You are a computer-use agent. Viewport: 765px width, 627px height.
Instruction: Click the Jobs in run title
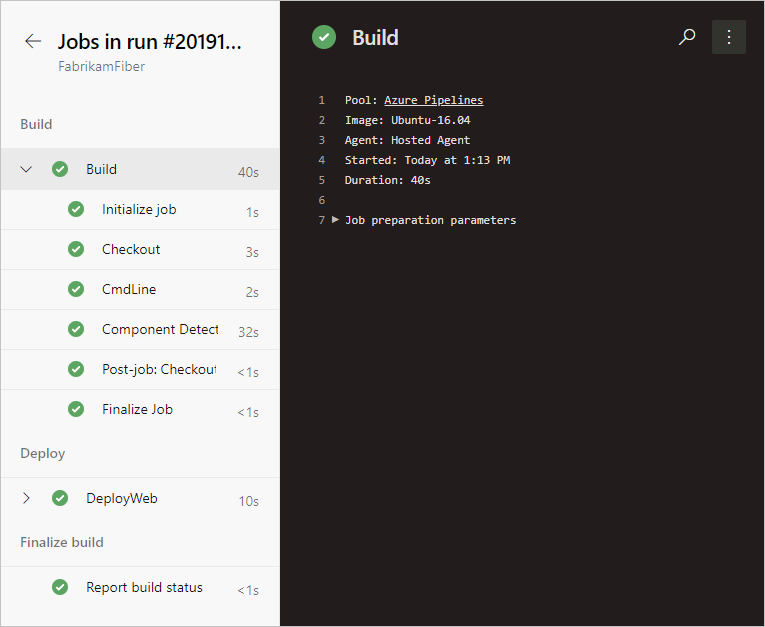pos(150,41)
